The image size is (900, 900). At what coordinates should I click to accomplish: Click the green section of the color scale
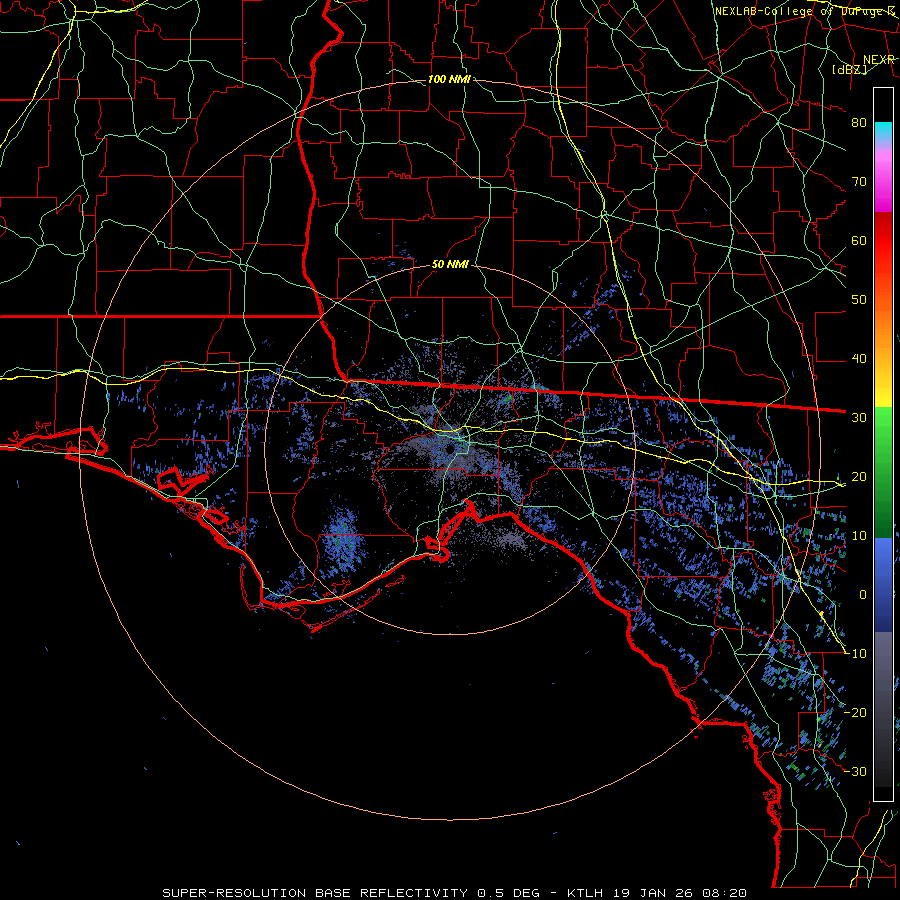tap(883, 472)
